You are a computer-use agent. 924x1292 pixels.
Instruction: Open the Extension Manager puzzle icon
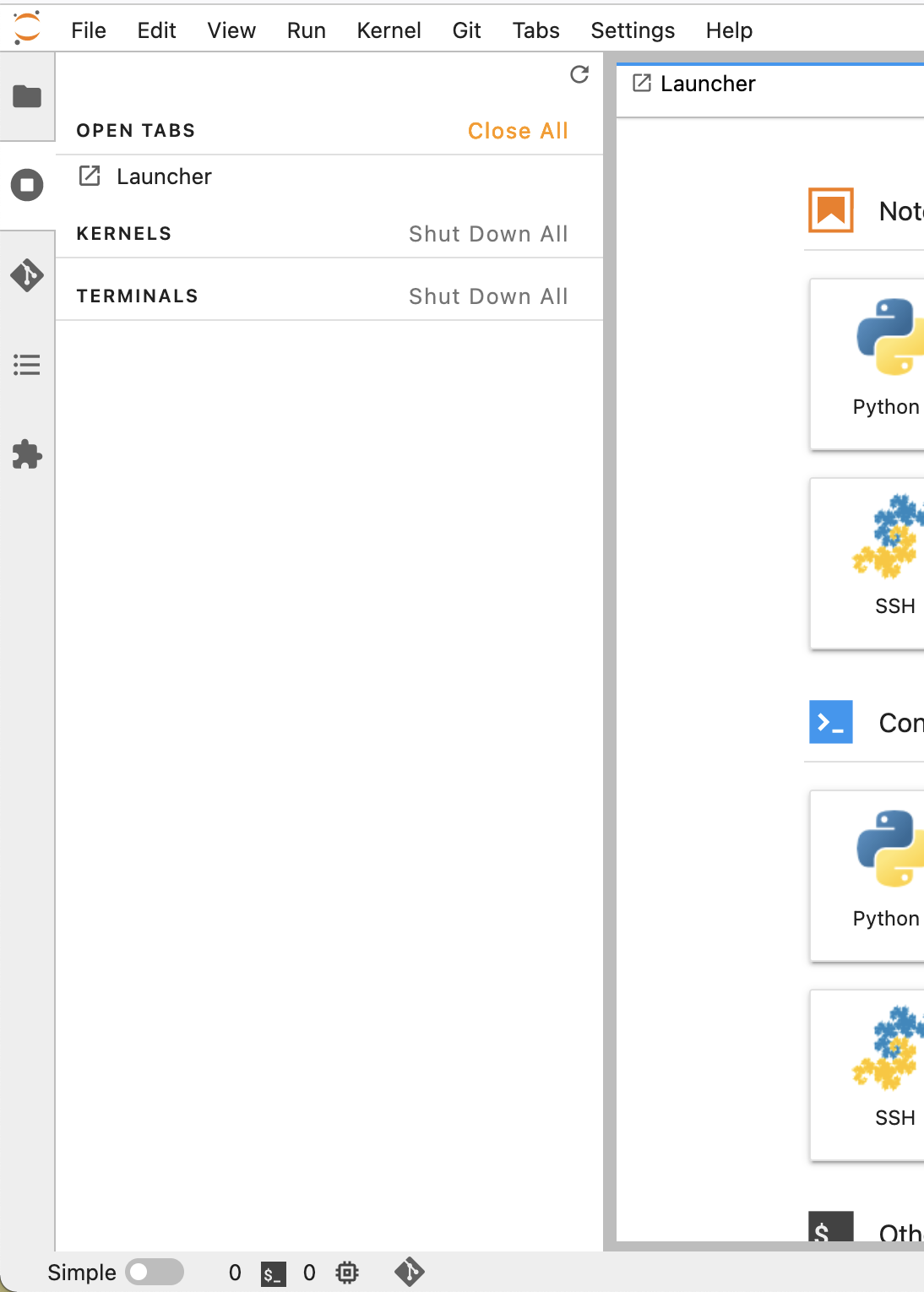pyautogui.click(x=27, y=454)
